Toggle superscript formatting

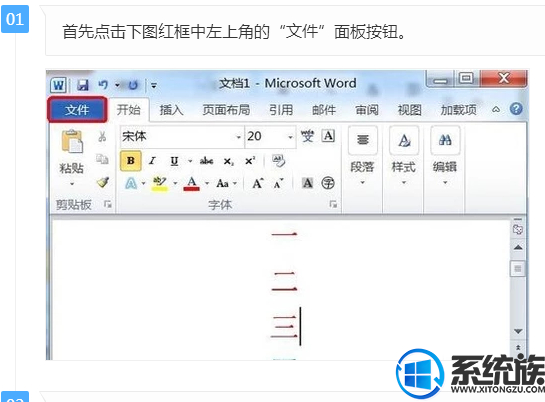[x=250, y=161]
